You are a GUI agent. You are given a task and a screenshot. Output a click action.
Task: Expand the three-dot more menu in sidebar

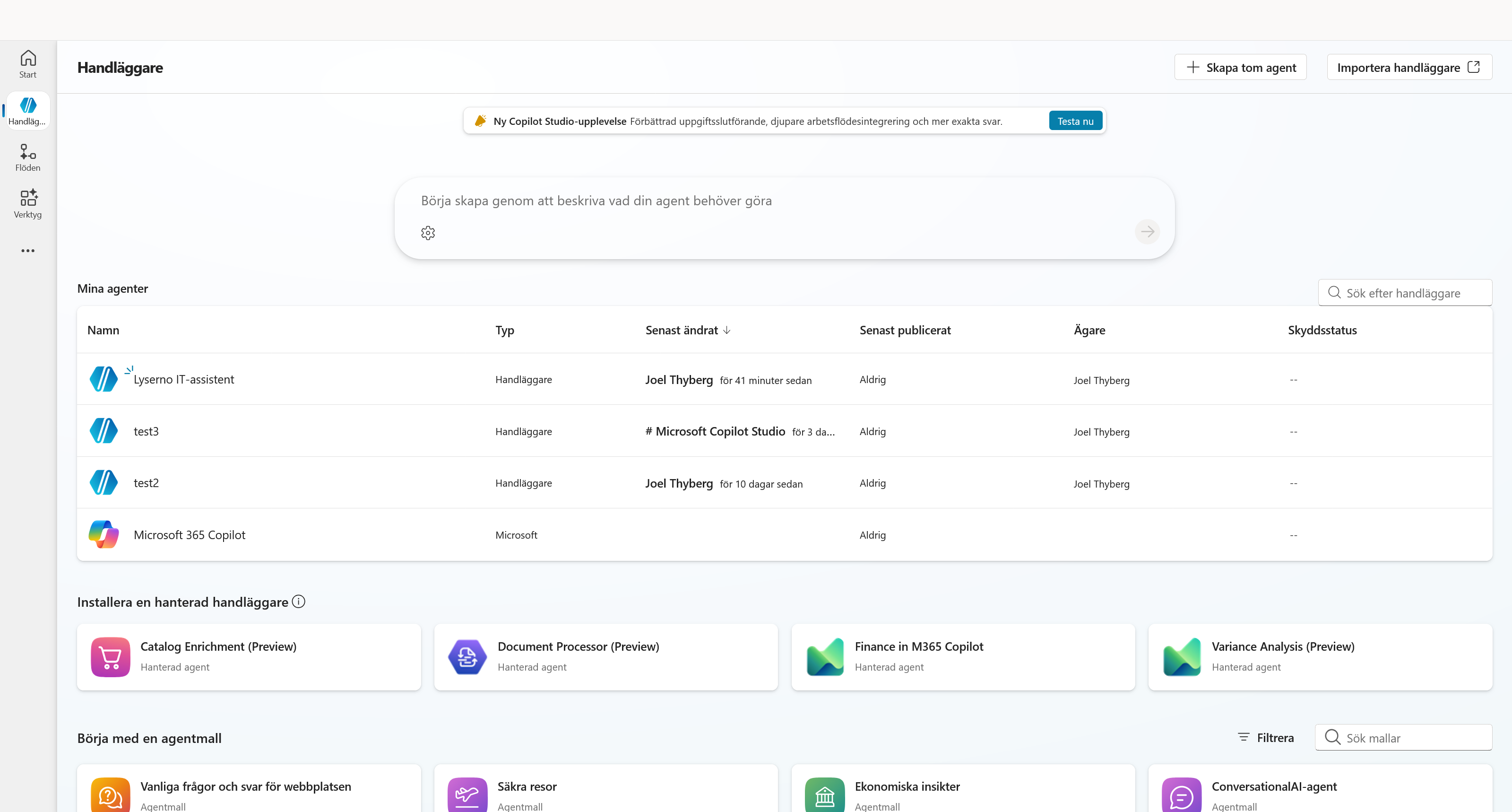coord(27,251)
